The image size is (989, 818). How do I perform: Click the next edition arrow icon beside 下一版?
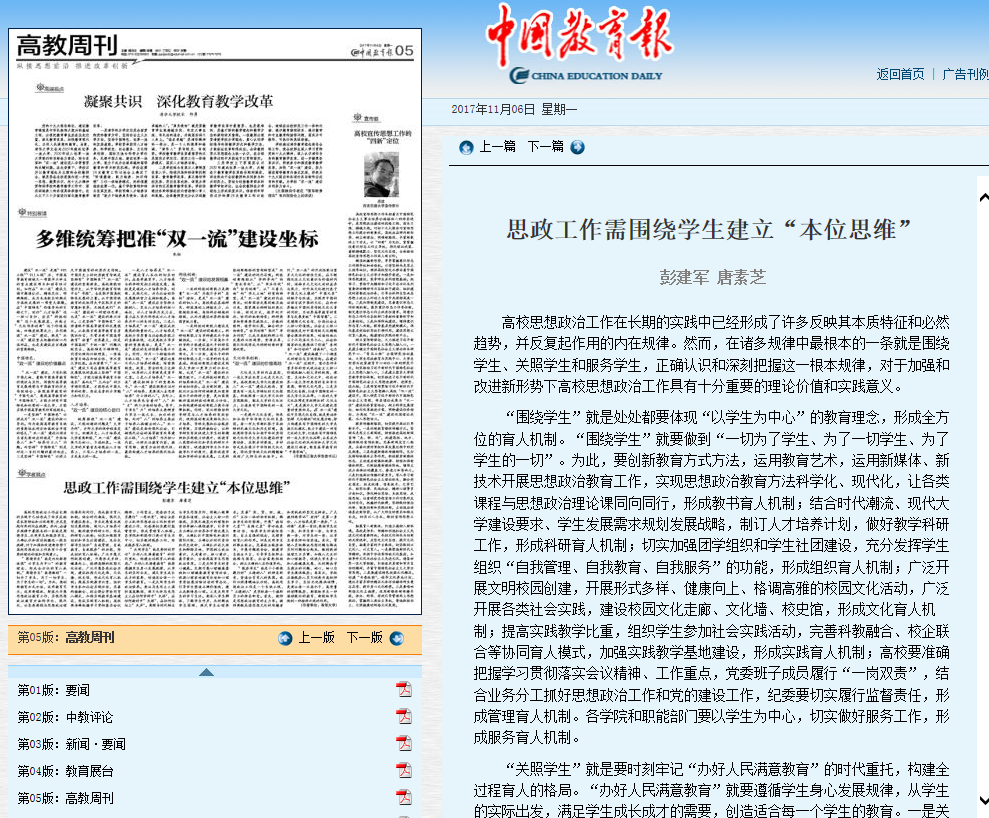pyautogui.click(x=397, y=638)
